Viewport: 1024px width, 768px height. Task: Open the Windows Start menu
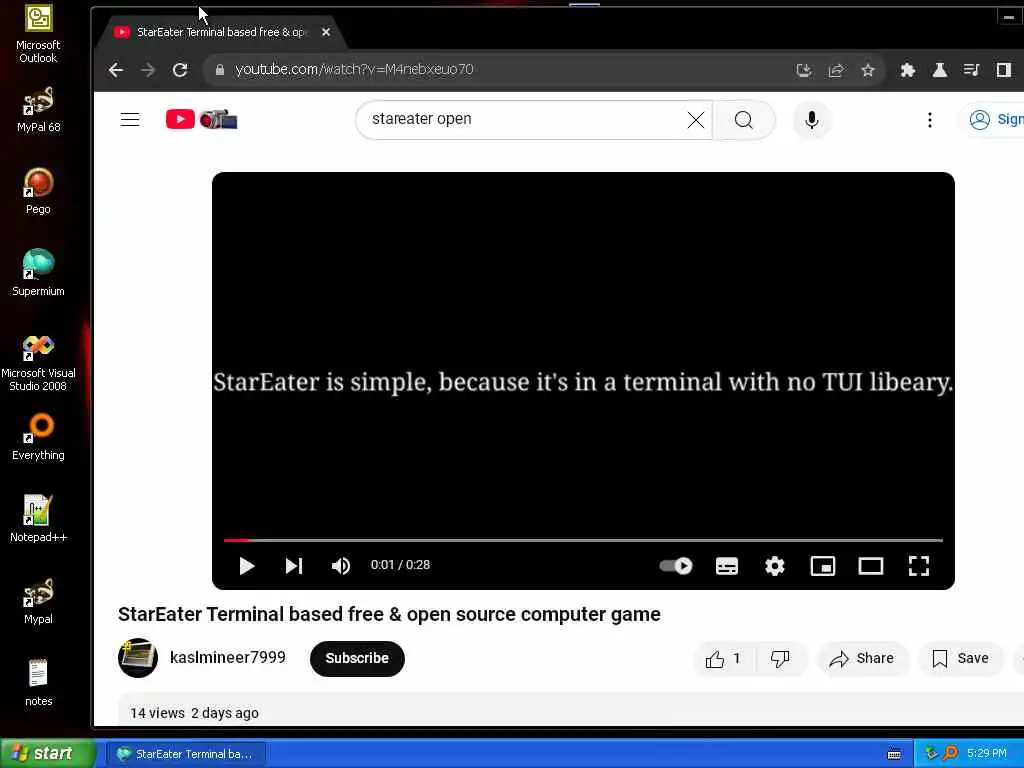48,753
